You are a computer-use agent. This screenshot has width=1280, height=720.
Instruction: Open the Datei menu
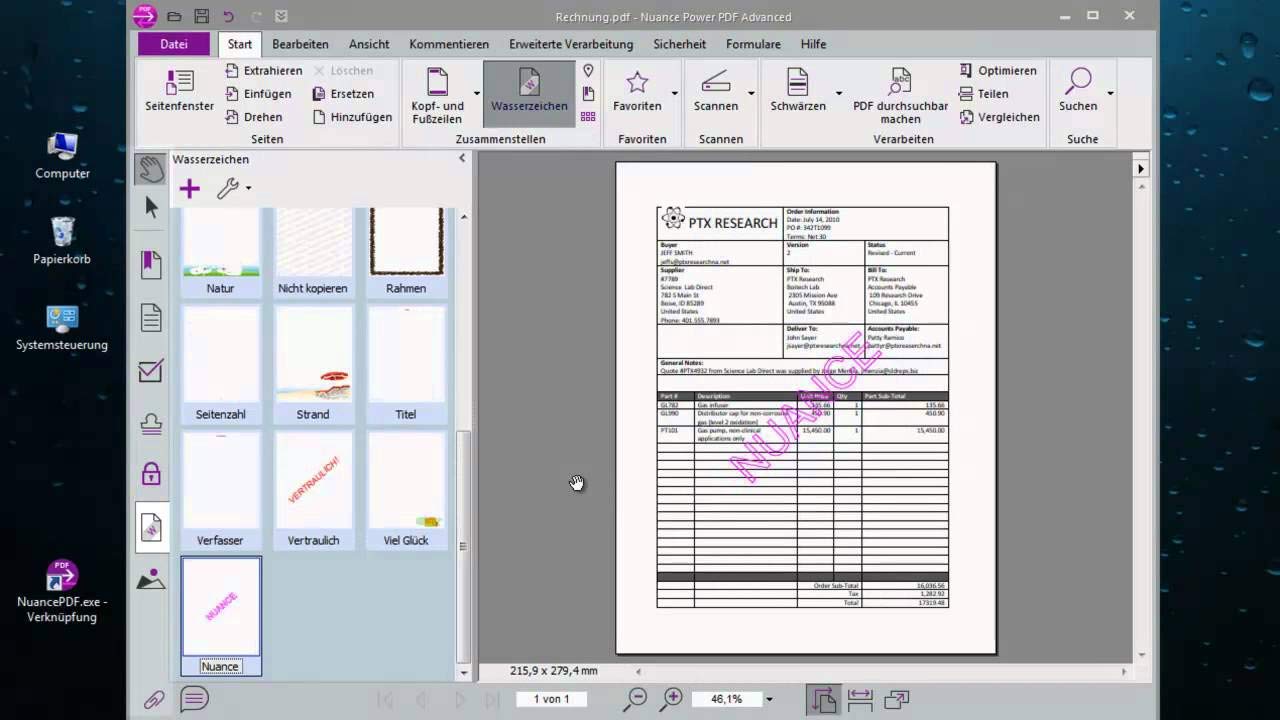click(x=173, y=44)
